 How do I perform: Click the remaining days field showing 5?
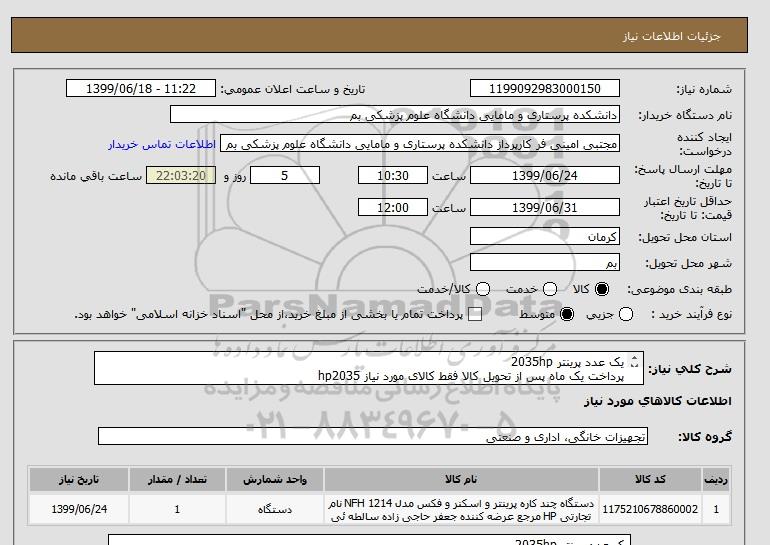tap(285, 175)
